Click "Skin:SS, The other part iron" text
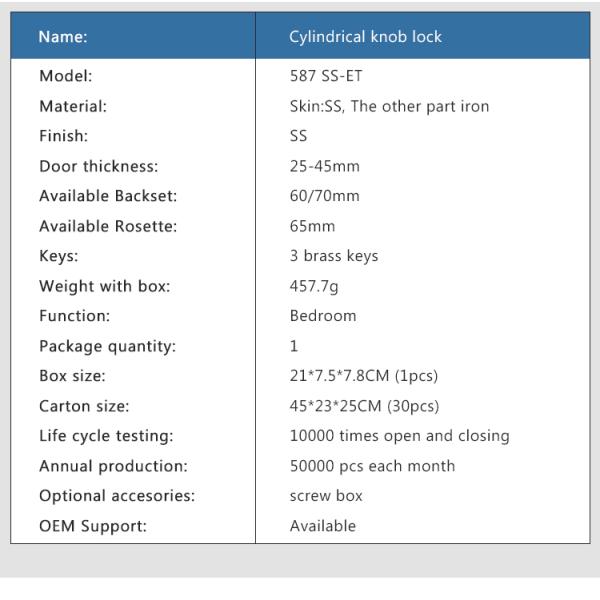Image resolution: width=600 pixels, height=600 pixels. pyautogui.click(x=389, y=106)
